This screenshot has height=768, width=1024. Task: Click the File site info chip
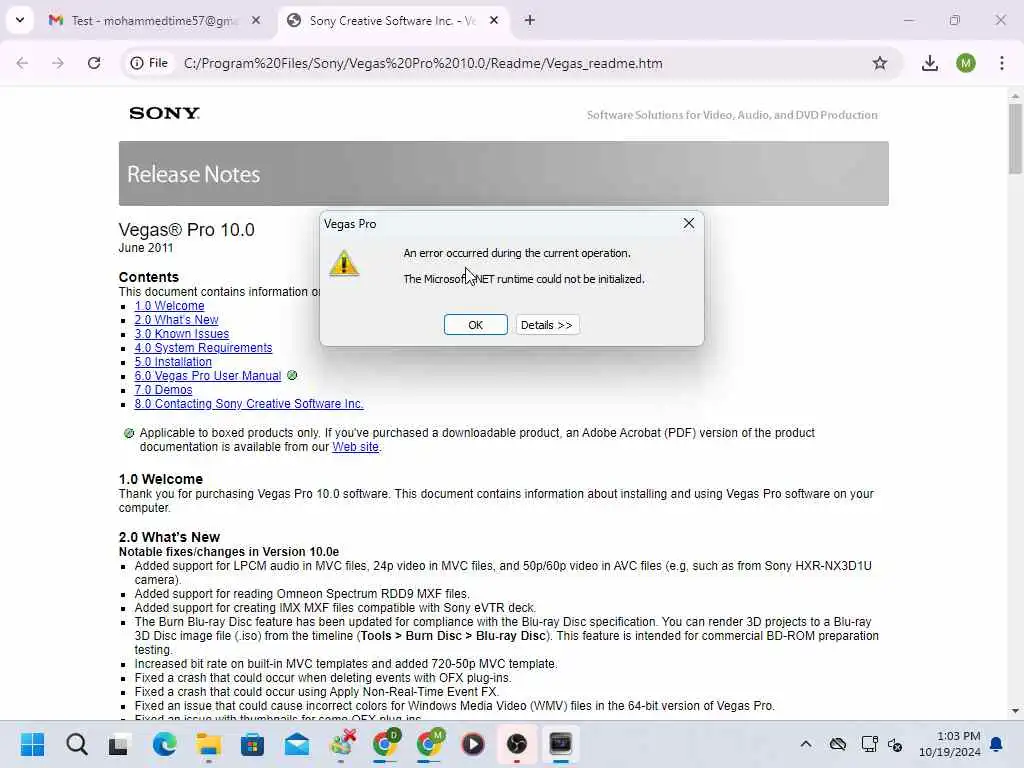click(x=150, y=63)
